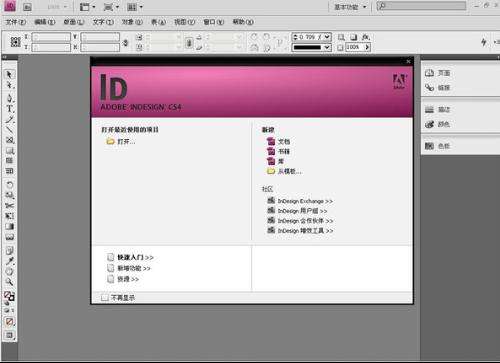Click the Quick Apply lightning icon
This screenshot has height=363, width=500.
(484, 42)
